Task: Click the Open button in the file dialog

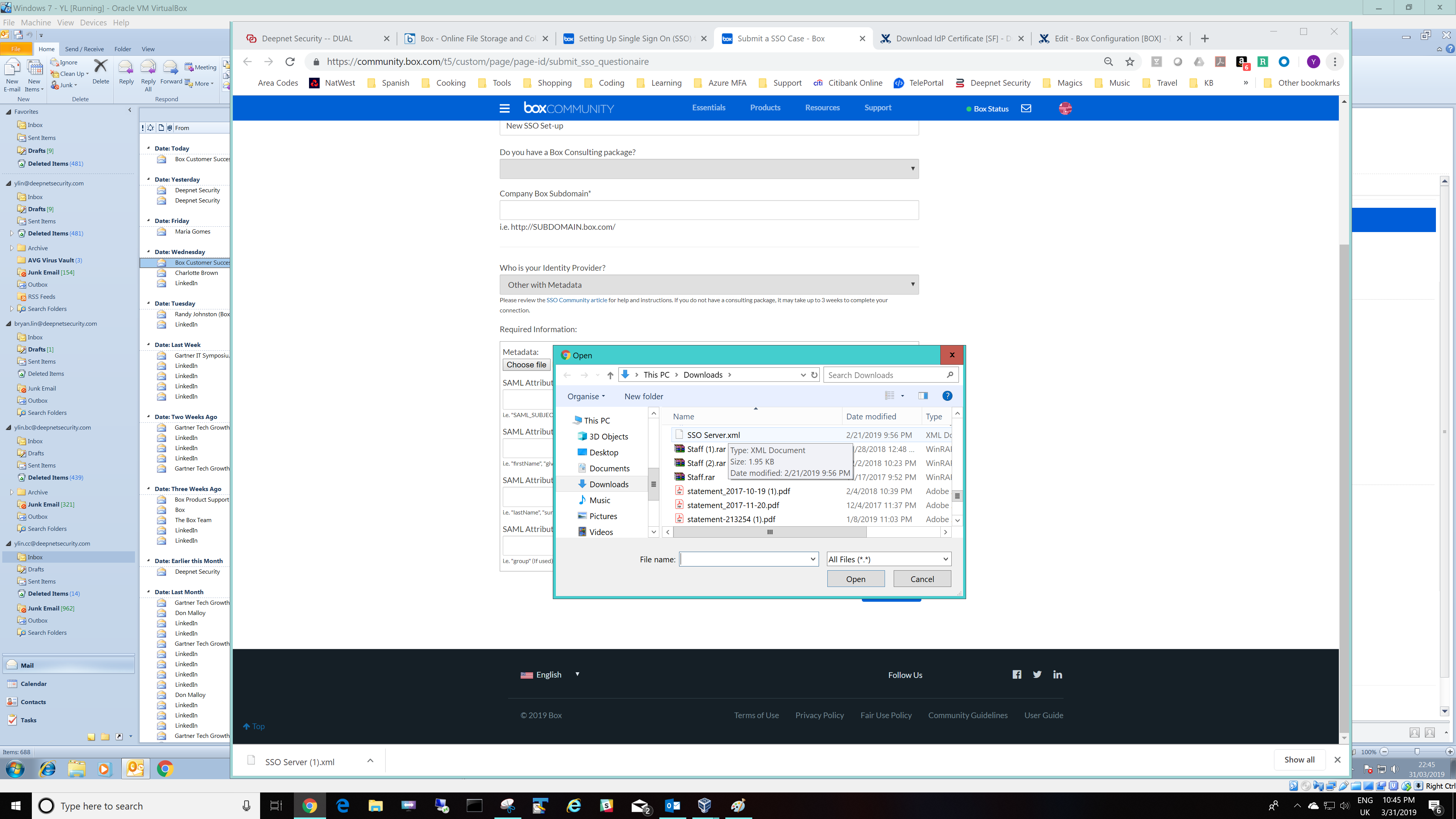Action: (x=855, y=579)
